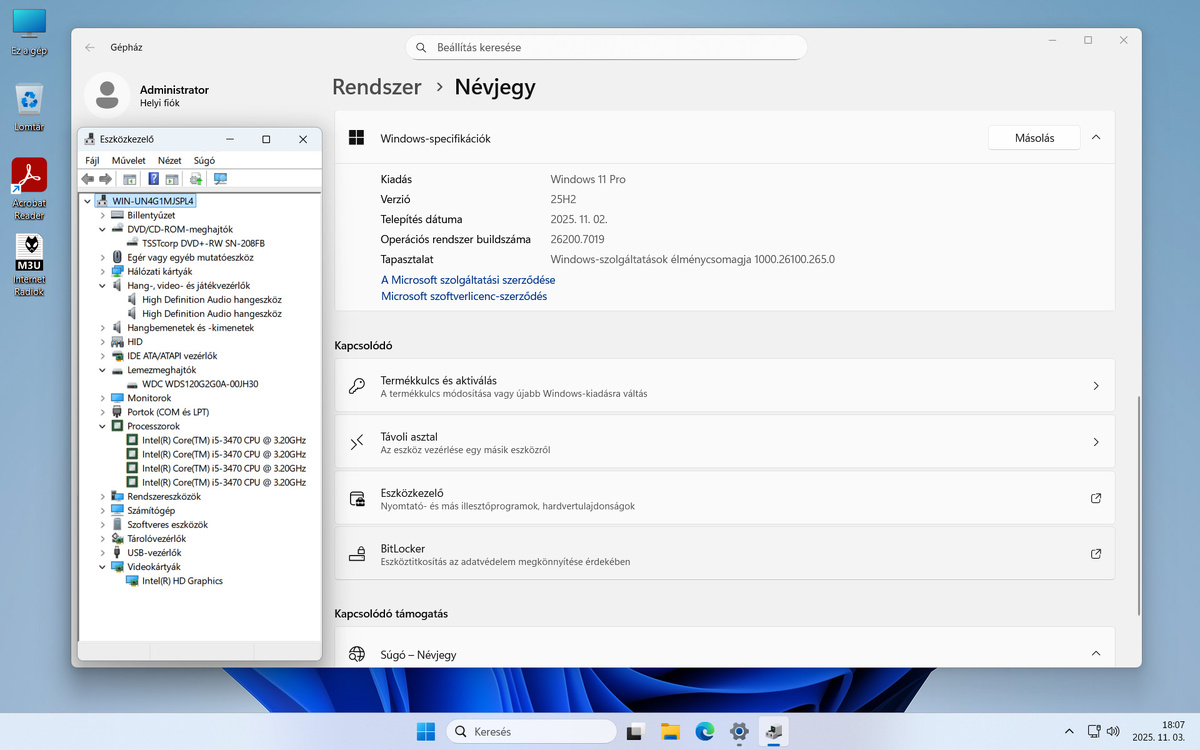This screenshot has height=750, width=1200.
Task: Open the Eszközkezelő card in Settings
Action: click(725, 498)
